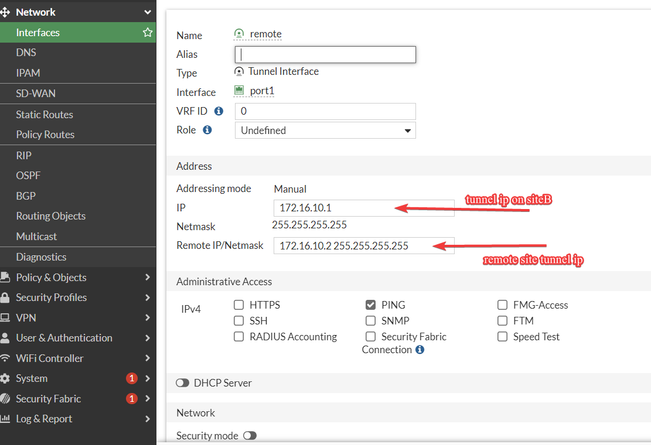651x445 pixels.
Task: Focus the Alias text field
Action: [325, 54]
